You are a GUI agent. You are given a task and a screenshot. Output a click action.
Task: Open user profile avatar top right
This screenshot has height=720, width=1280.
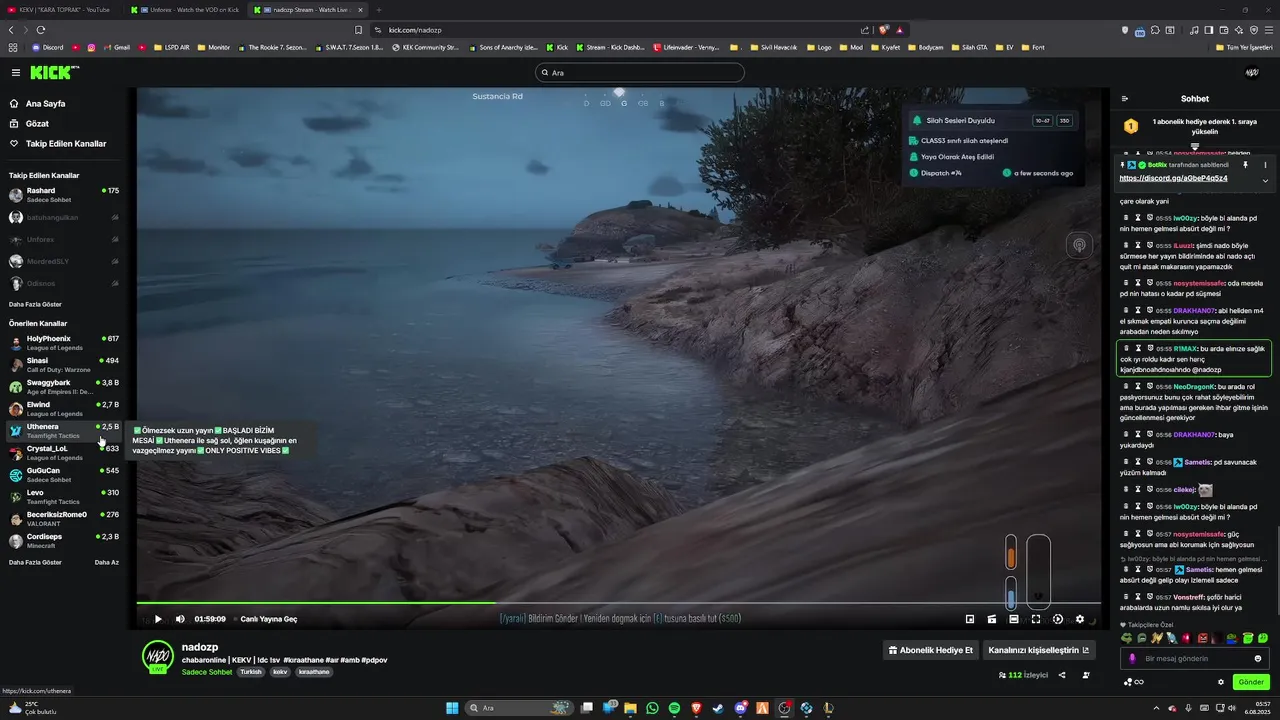(x=1252, y=72)
